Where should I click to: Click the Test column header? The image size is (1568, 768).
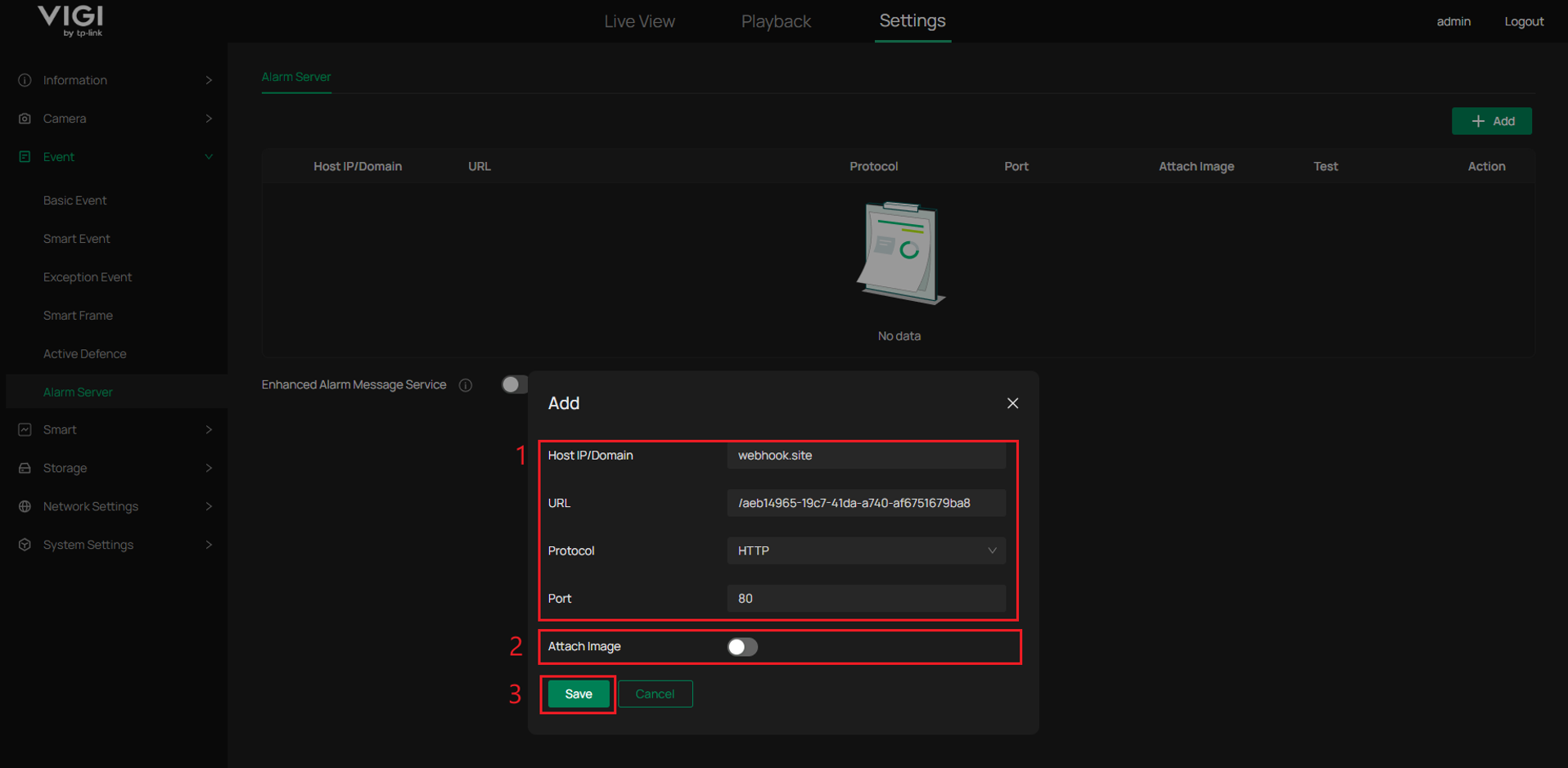coord(1326,166)
